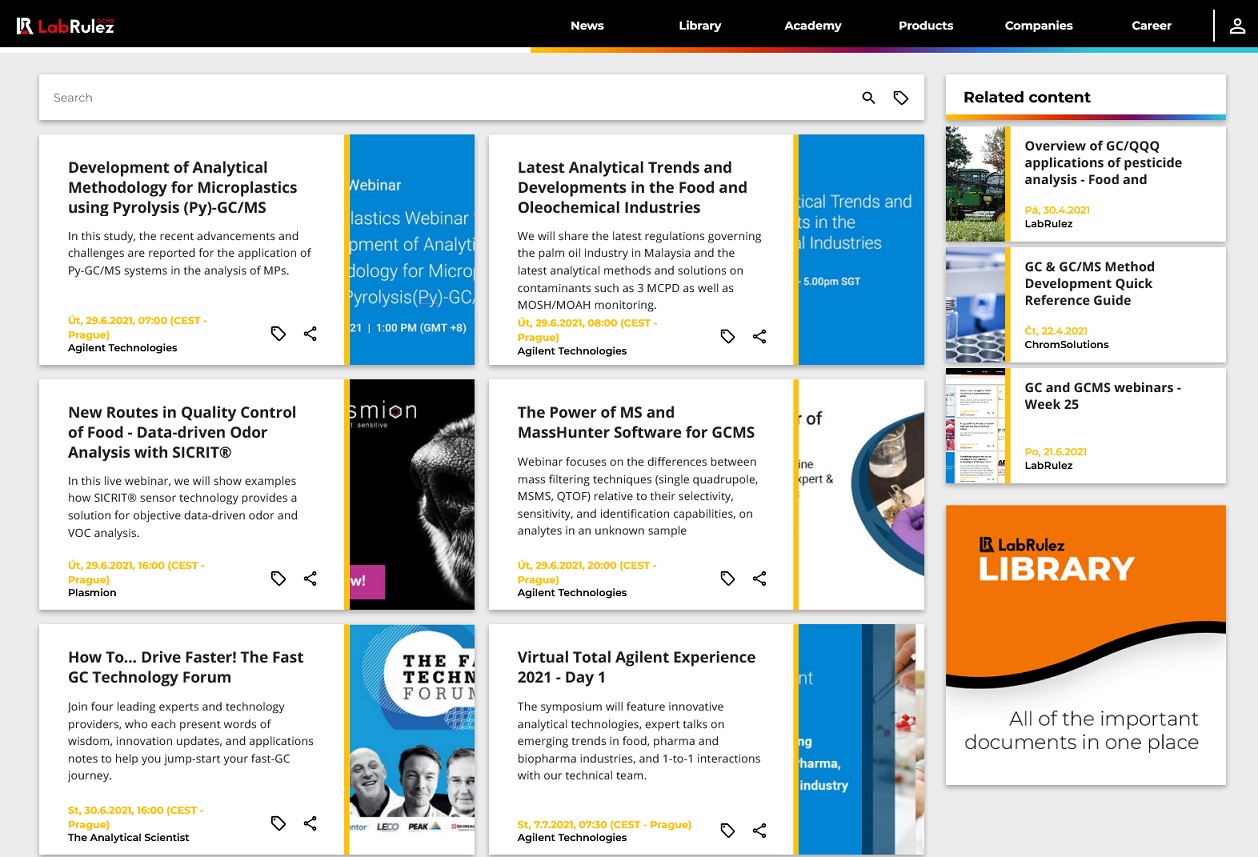Click the MassHunter lab flask thumbnail
Image resolution: width=1258 pixels, height=857 pixels.
[x=861, y=494]
